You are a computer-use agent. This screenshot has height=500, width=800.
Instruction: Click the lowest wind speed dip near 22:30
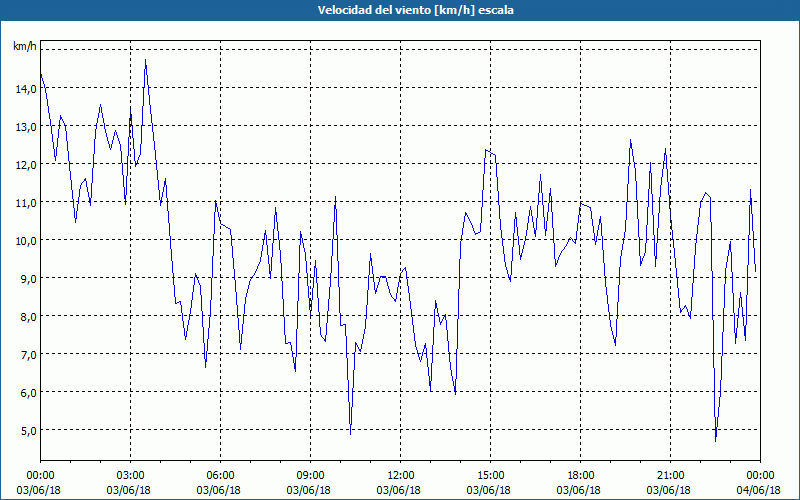[x=716, y=440]
